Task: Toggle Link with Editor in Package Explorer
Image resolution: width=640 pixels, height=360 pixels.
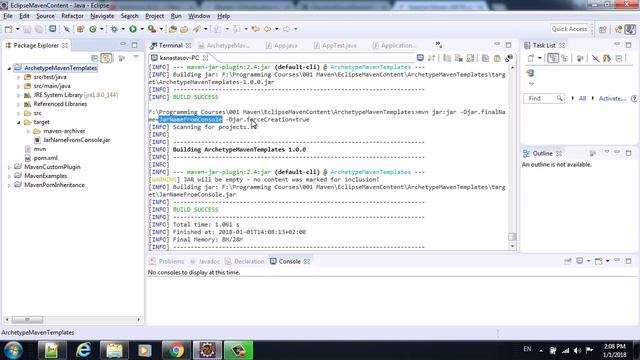Action: pyautogui.click(x=107, y=58)
